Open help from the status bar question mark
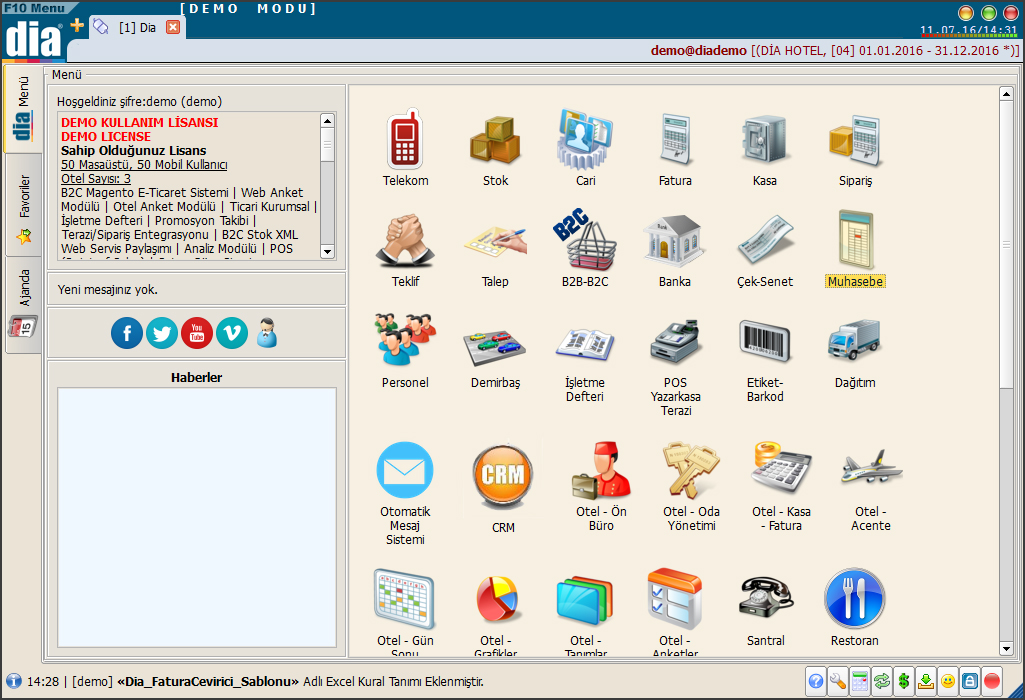 [816, 682]
